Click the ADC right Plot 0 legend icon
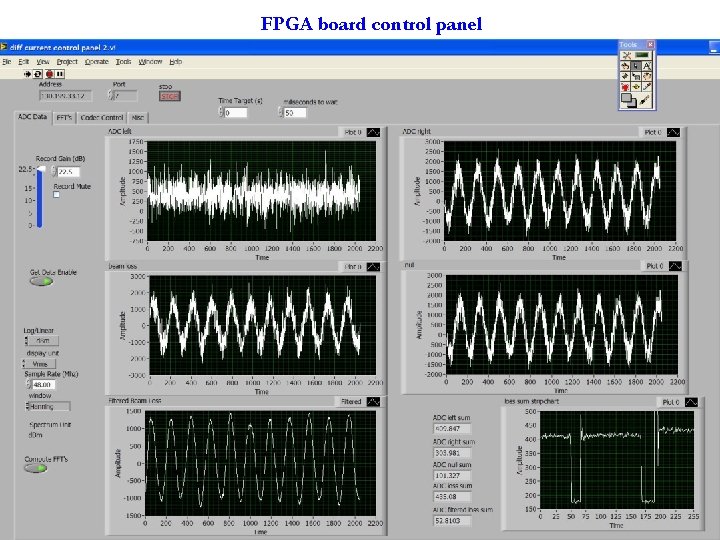 tap(673, 132)
